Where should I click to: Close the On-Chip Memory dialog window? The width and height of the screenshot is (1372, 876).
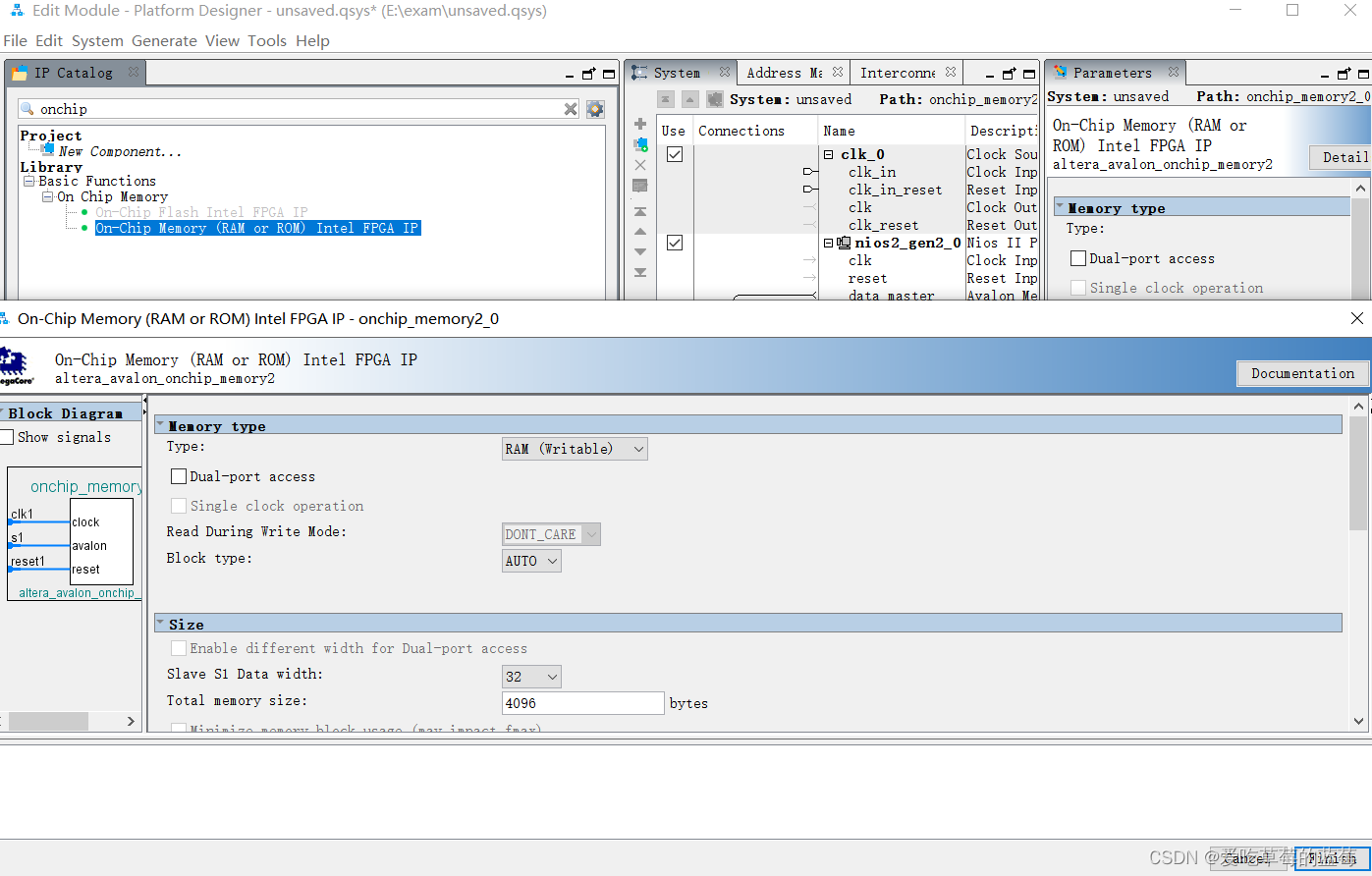pyautogui.click(x=1357, y=318)
